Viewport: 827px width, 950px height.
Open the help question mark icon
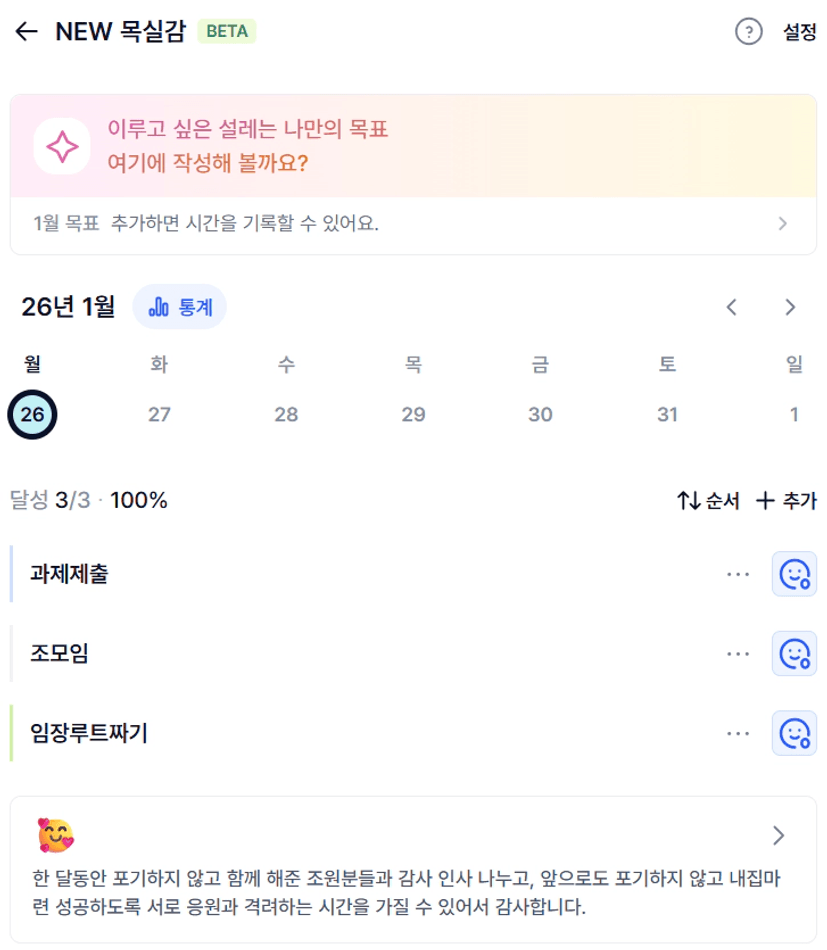coord(748,32)
